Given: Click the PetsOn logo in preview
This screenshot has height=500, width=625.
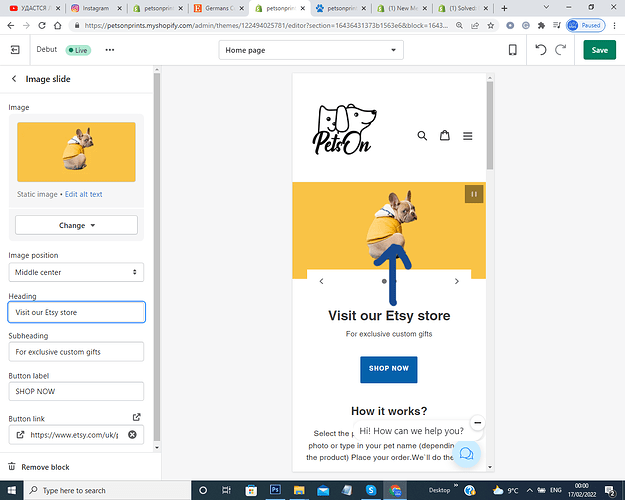Looking at the screenshot, I should [344, 130].
